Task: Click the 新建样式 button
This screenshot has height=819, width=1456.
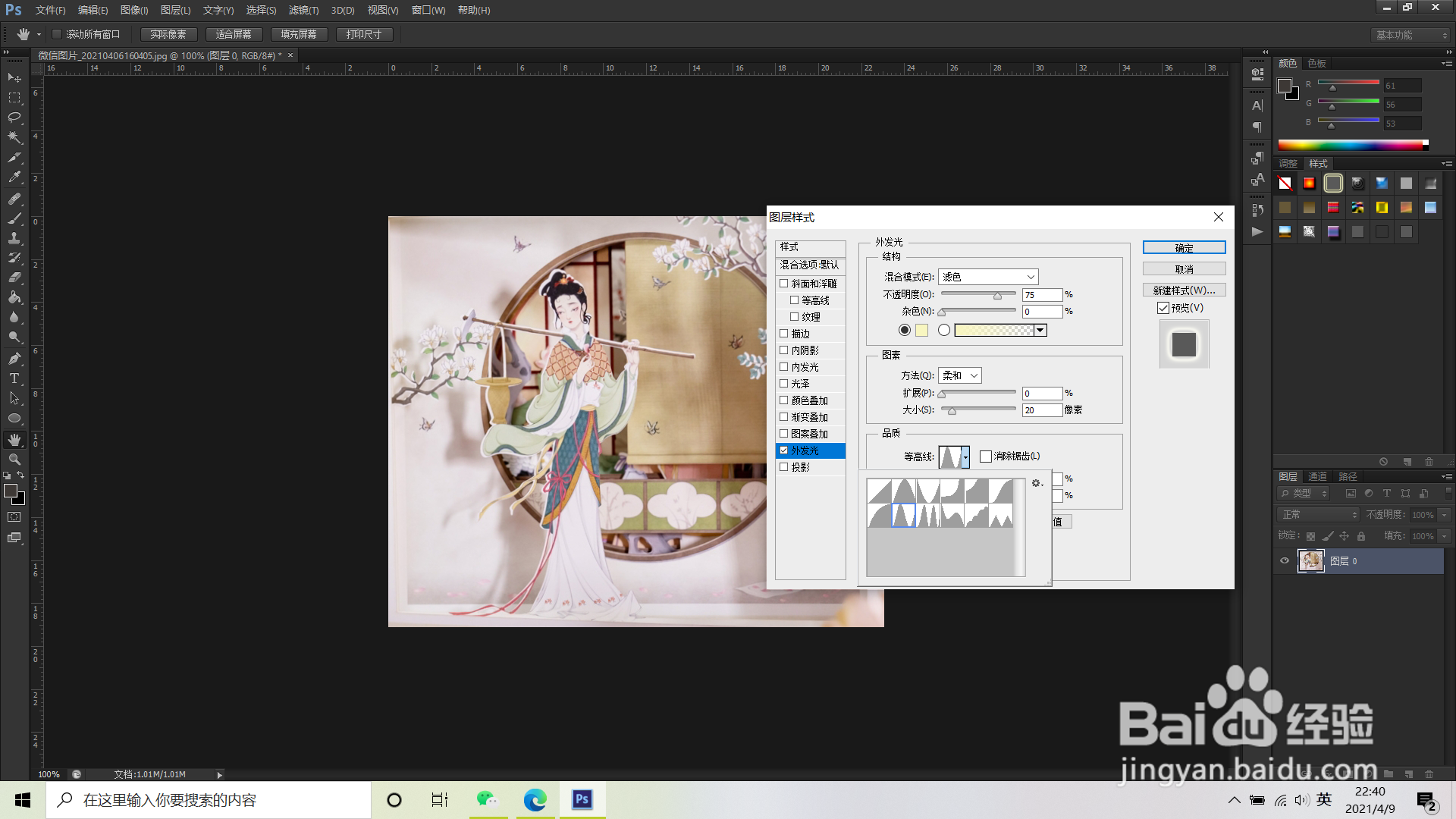Action: (1184, 290)
